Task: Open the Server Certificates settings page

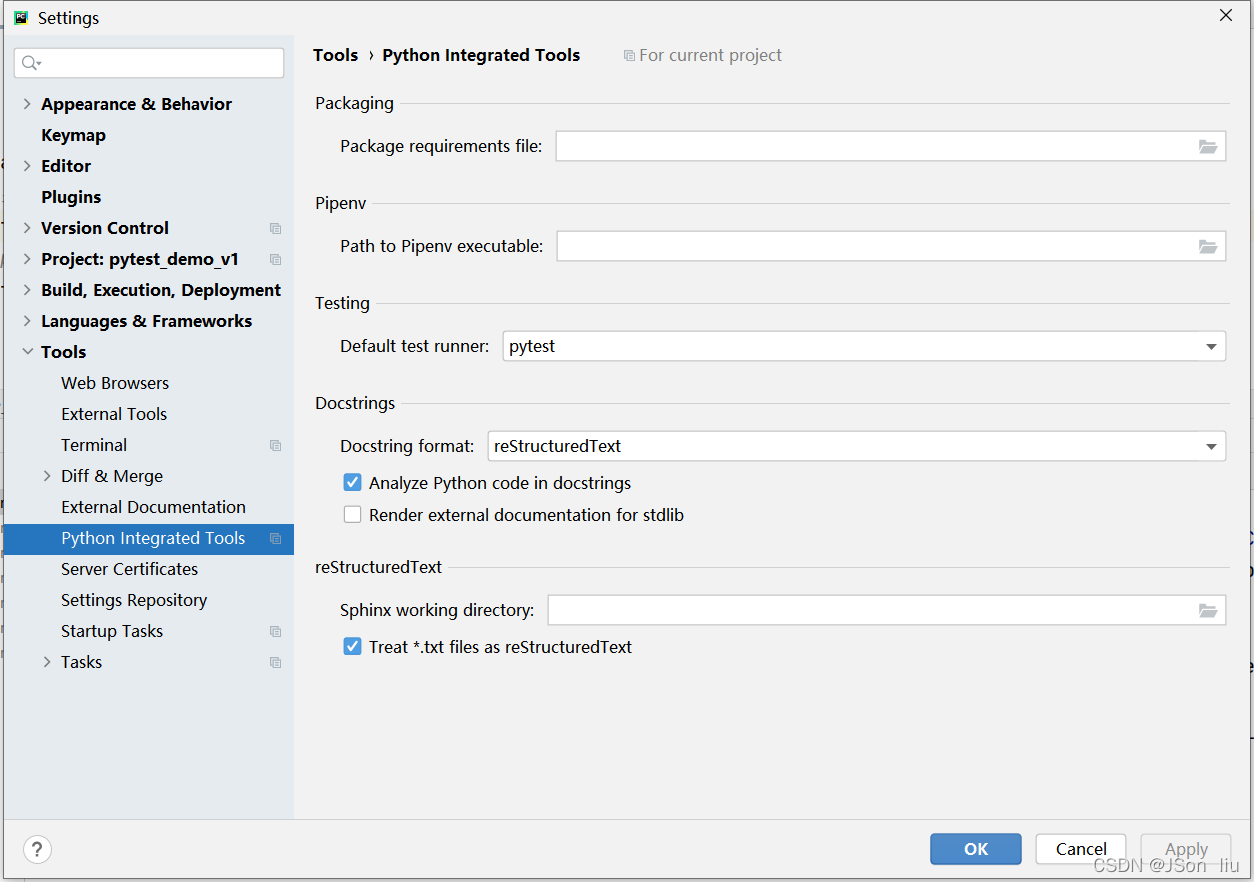Action: [x=129, y=569]
